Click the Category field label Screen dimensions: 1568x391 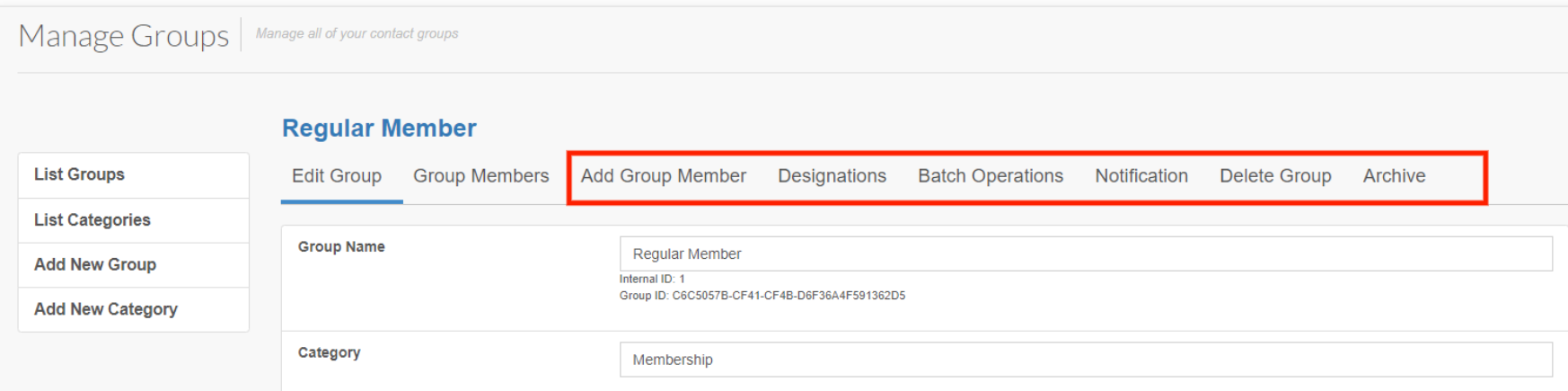pyautogui.click(x=329, y=352)
